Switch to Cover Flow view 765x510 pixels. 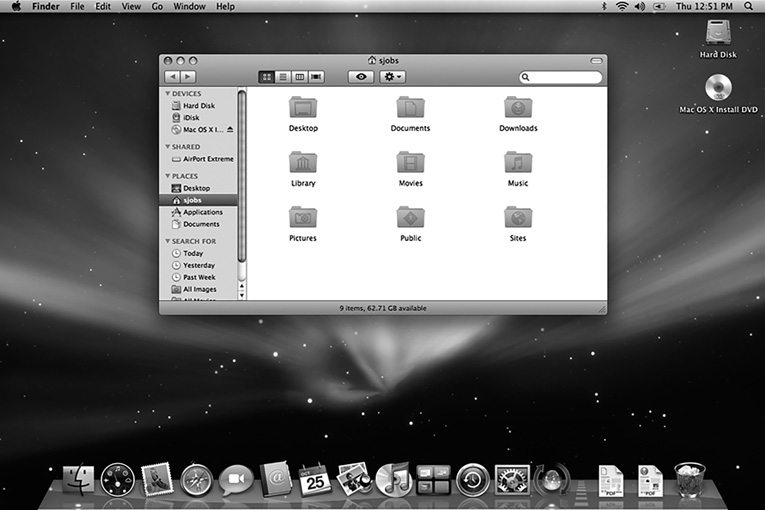point(316,77)
